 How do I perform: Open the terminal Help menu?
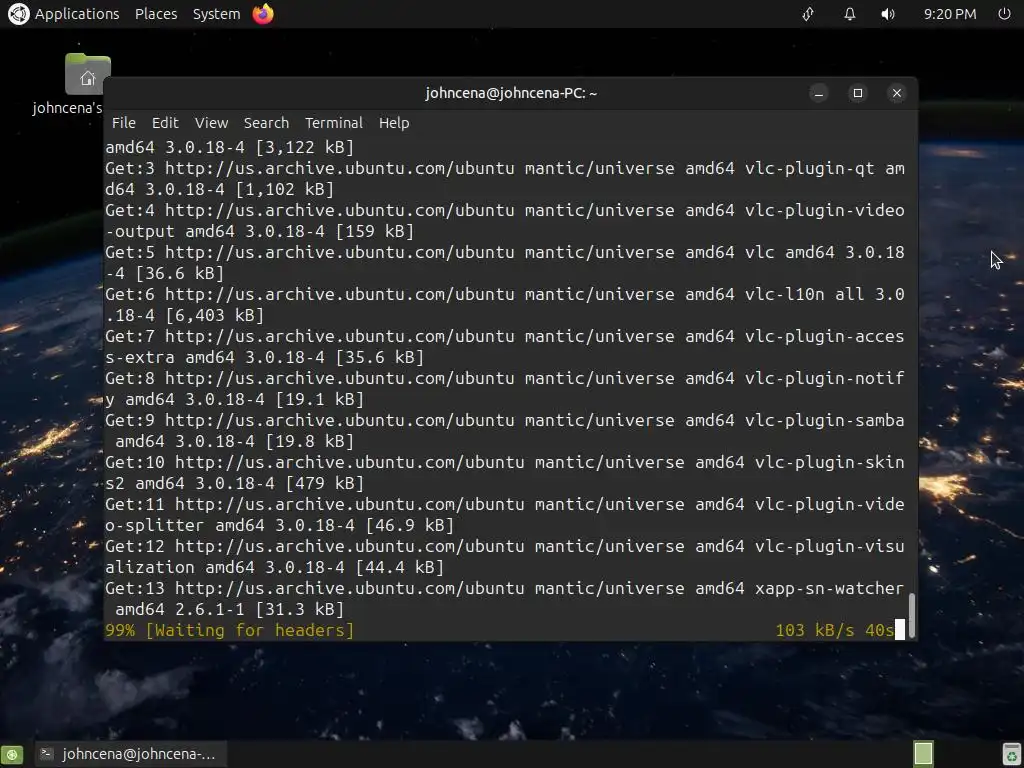(x=394, y=123)
